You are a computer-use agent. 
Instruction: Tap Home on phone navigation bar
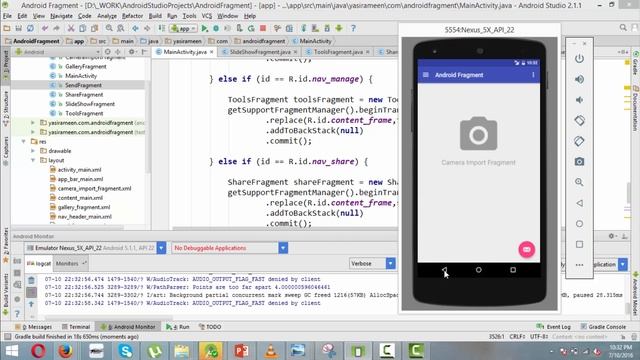478,270
